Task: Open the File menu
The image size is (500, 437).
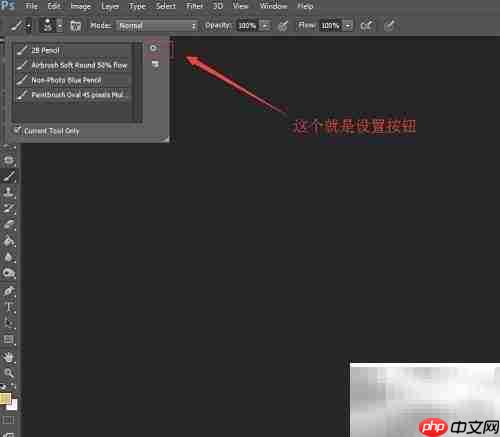Action: click(31, 6)
